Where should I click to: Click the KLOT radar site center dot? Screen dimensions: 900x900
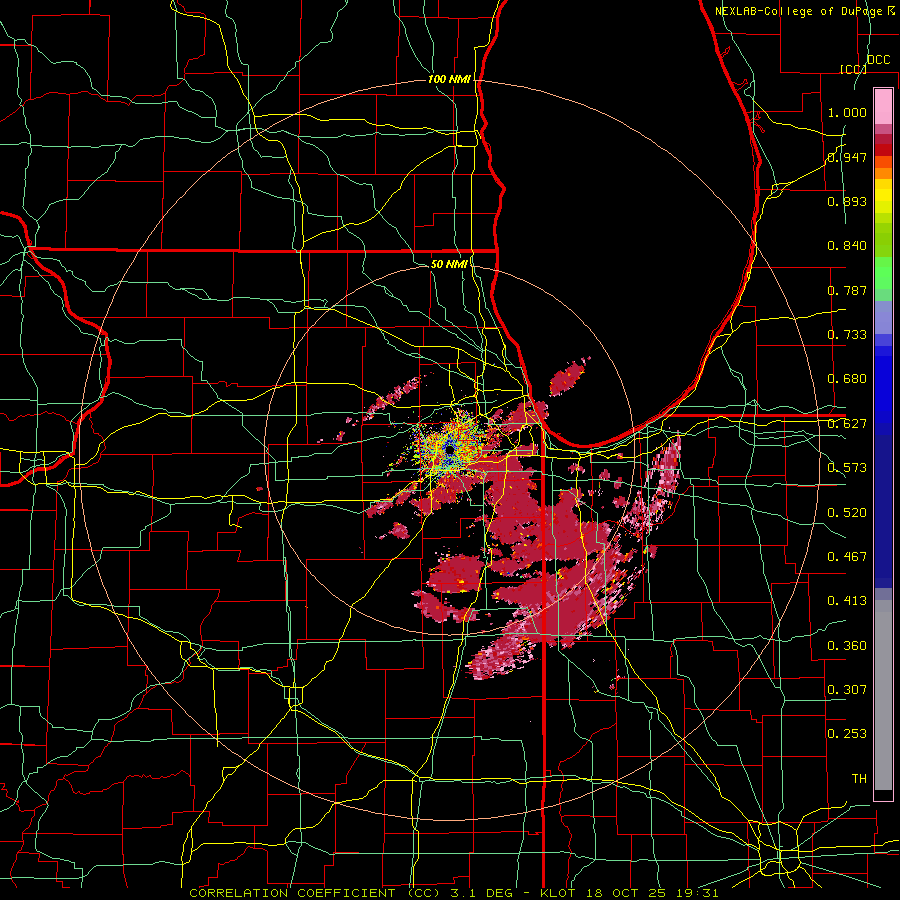449,451
